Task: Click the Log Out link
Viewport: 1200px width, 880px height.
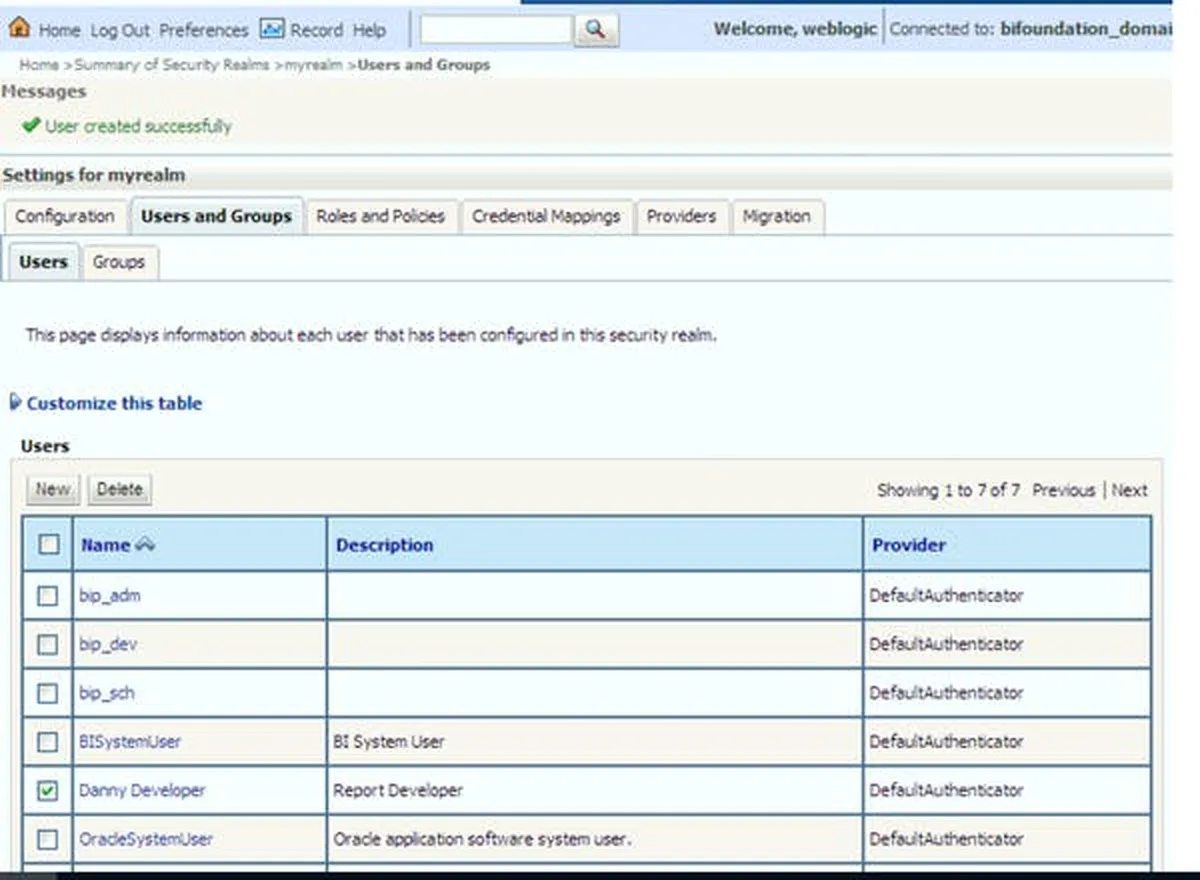Action: tap(119, 30)
